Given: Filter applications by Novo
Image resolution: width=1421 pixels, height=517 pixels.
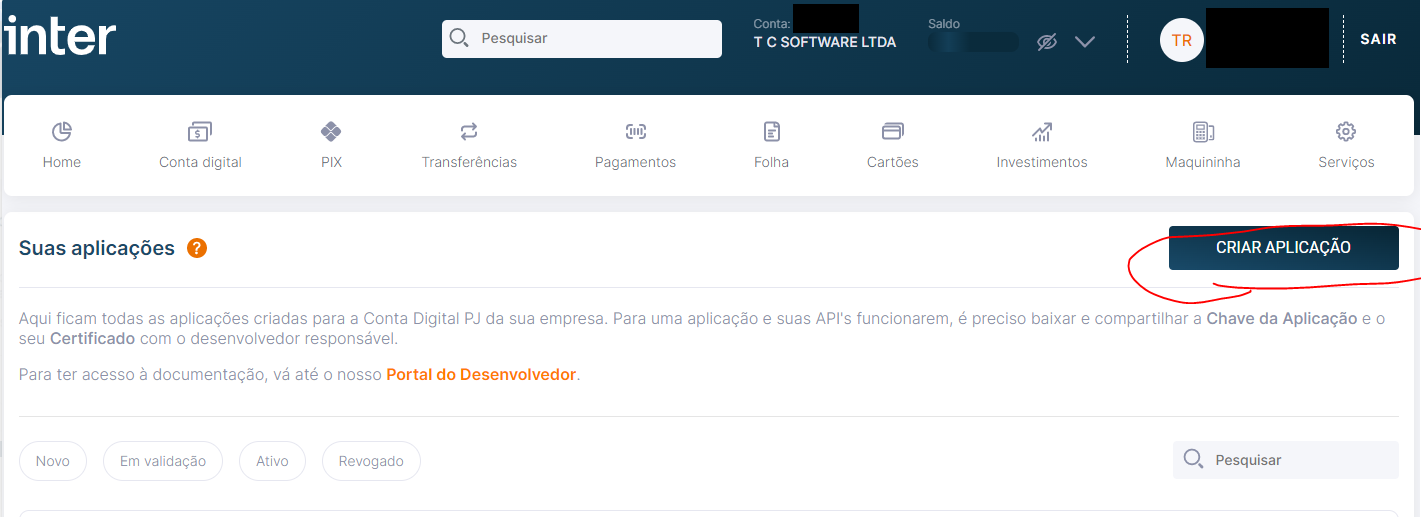Looking at the screenshot, I should point(53,461).
